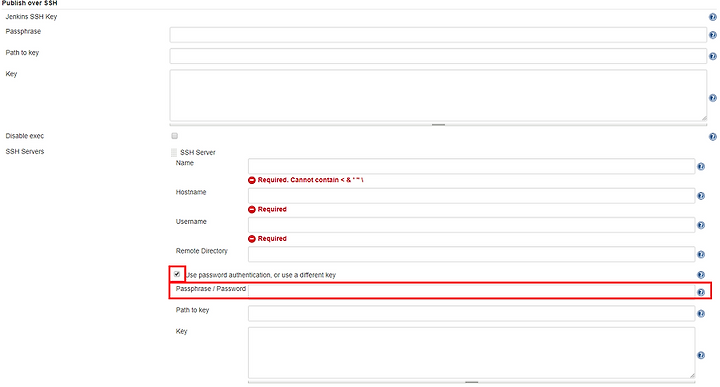Screen dimensions: 720x387
Task: Click the Passphrase / Password input
Action: point(472,291)
